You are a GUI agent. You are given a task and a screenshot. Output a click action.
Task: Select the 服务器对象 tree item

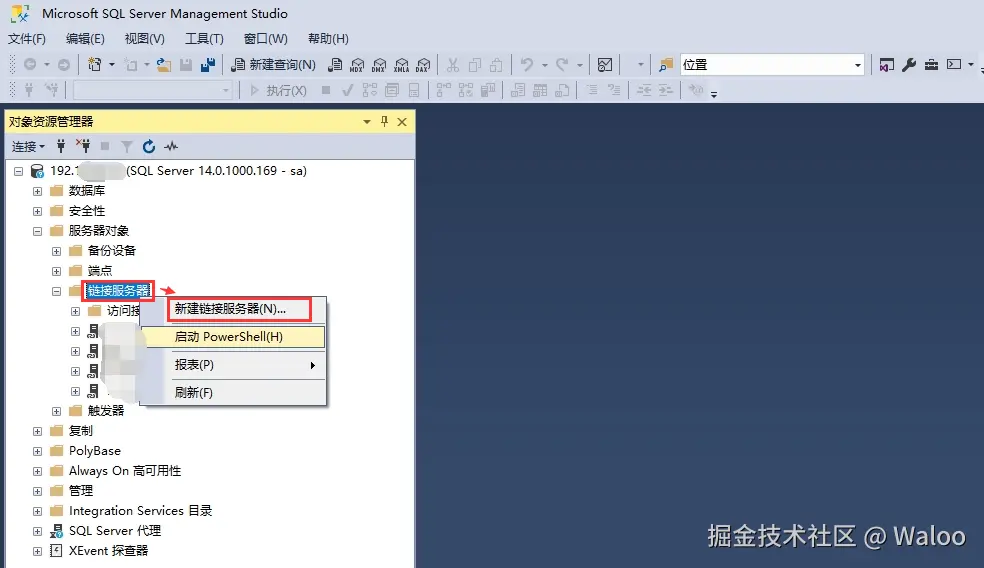pos(99,231)
